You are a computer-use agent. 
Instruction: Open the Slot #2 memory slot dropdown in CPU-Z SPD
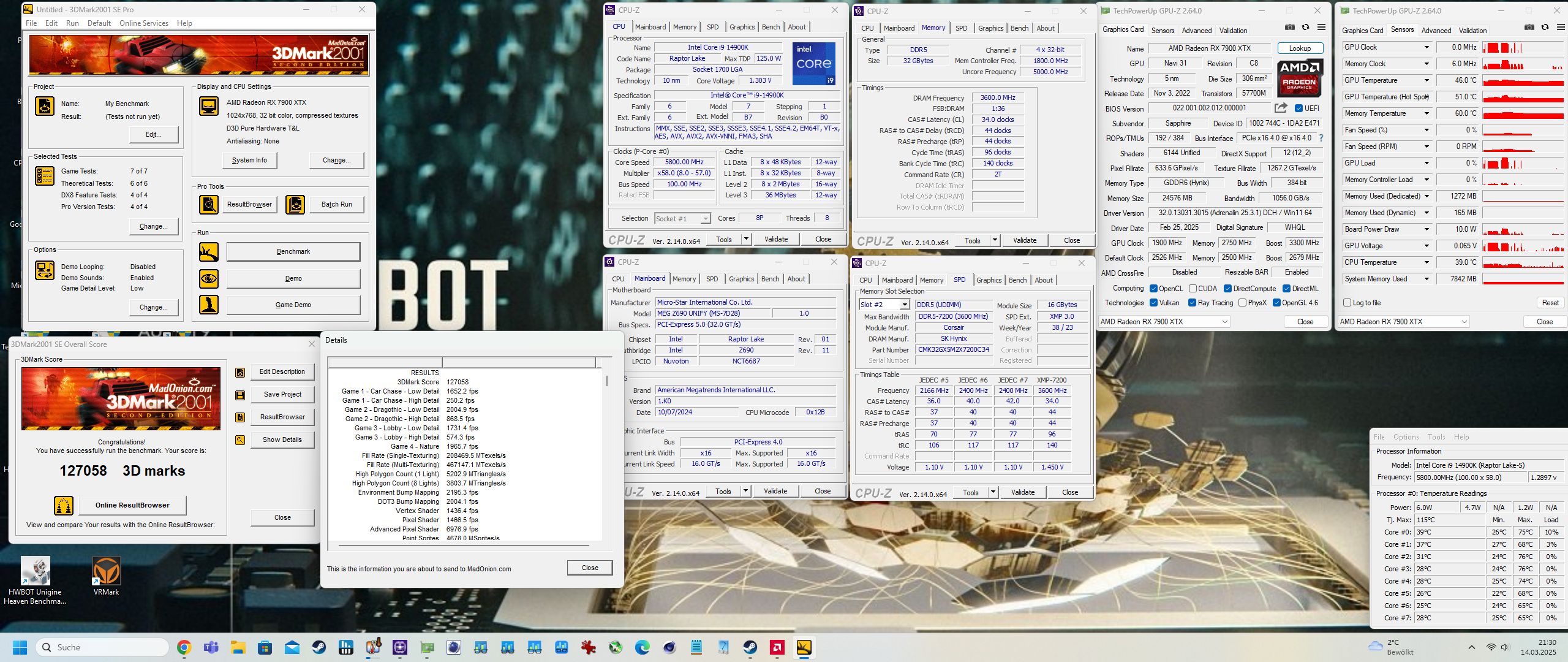905,305
